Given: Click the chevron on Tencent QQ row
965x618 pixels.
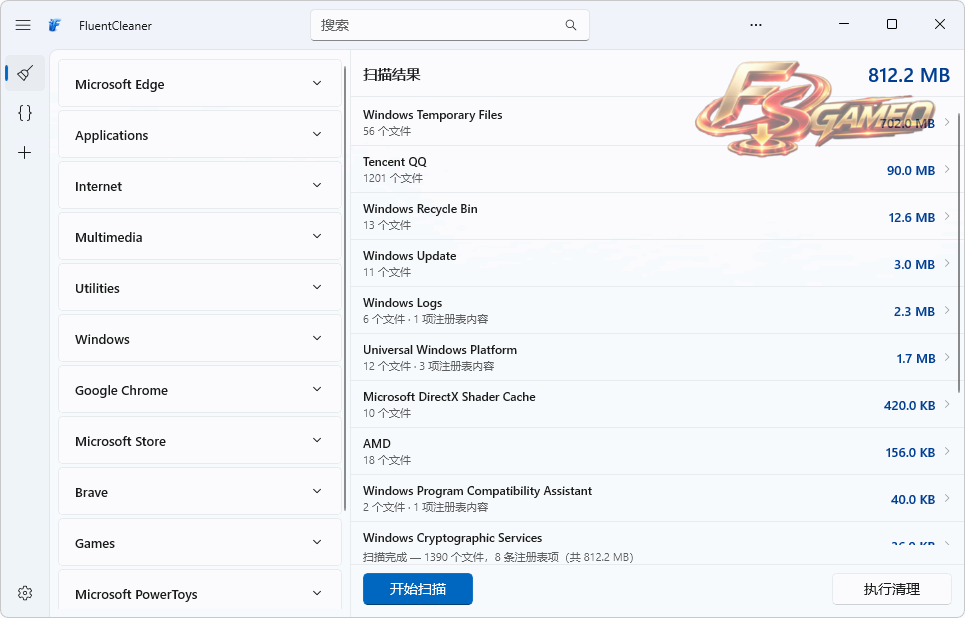Looking at the screenshot, I should click(x=947, y=169).
